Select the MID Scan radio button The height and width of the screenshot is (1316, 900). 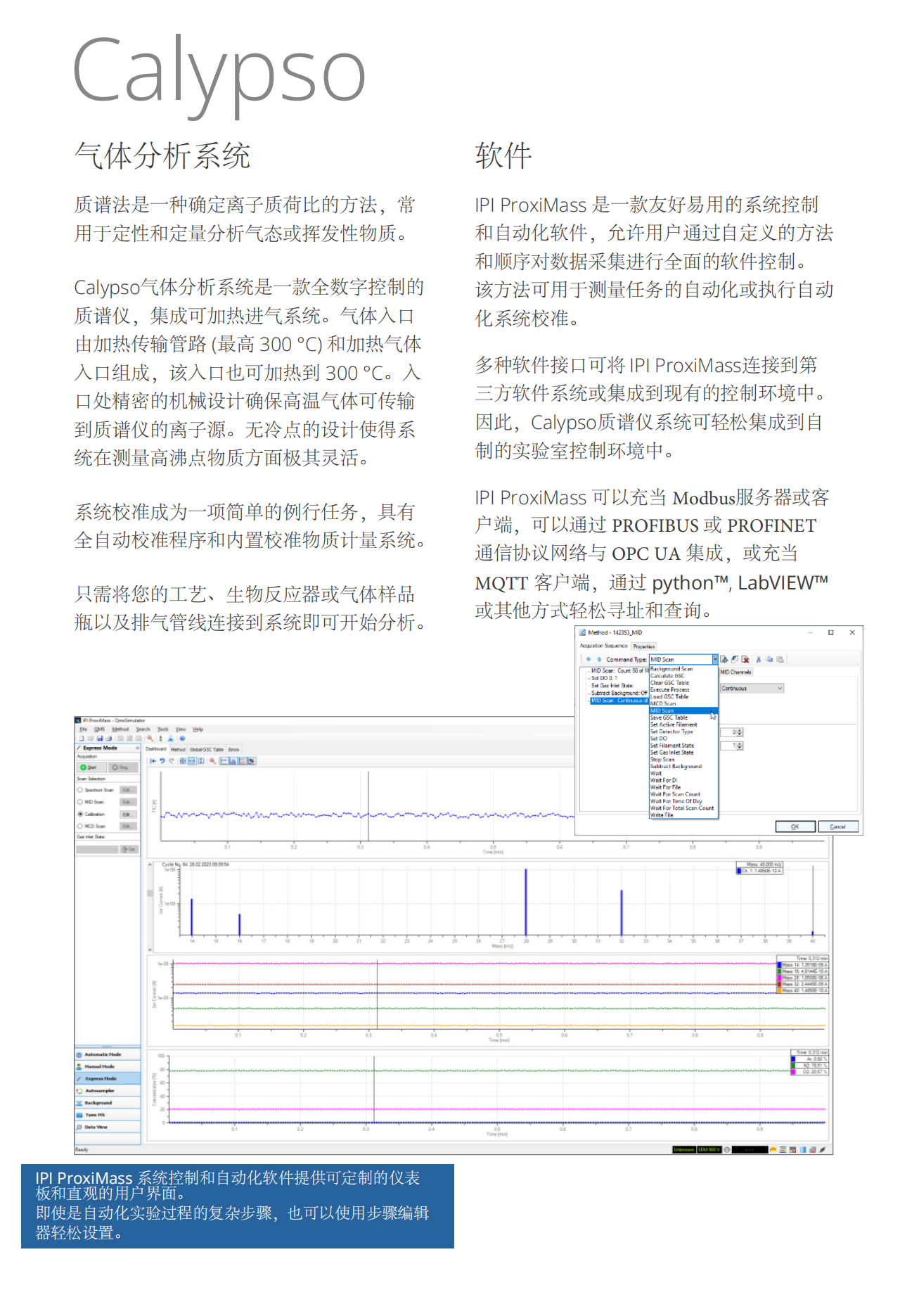(80, 802)
